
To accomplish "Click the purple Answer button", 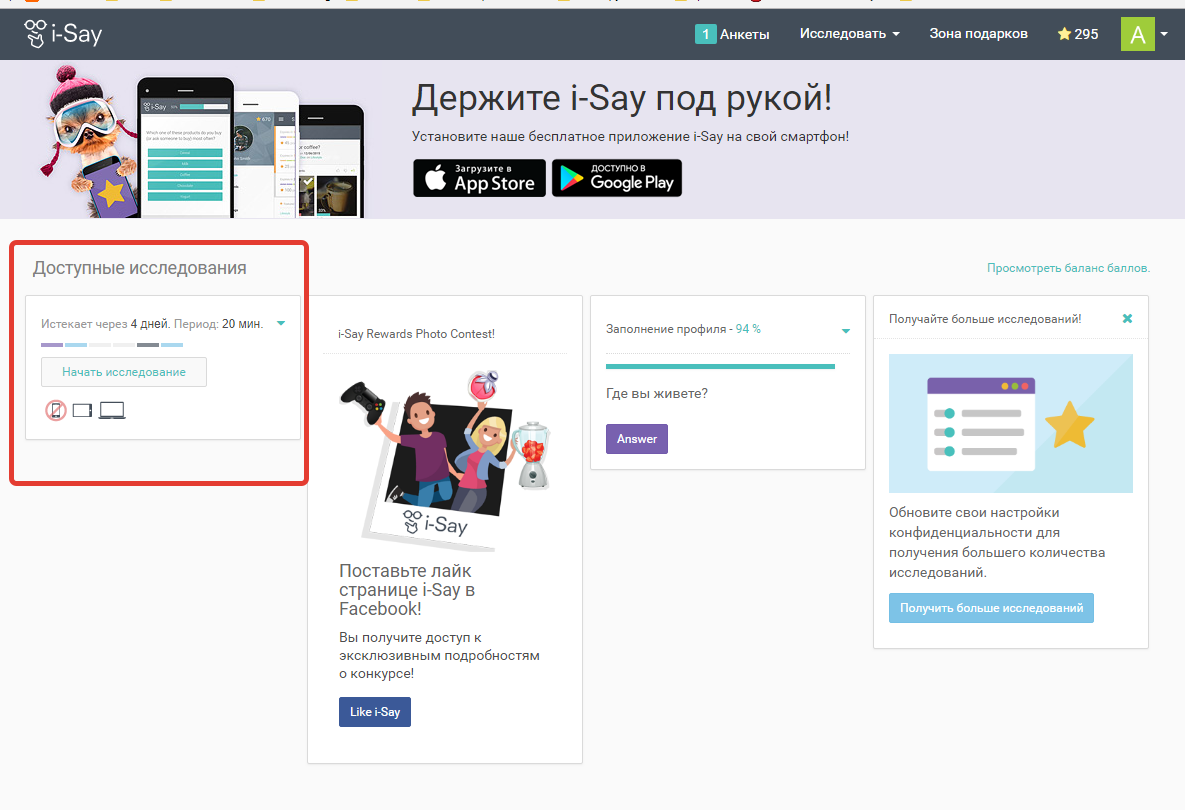I will [x=637, y=439].
